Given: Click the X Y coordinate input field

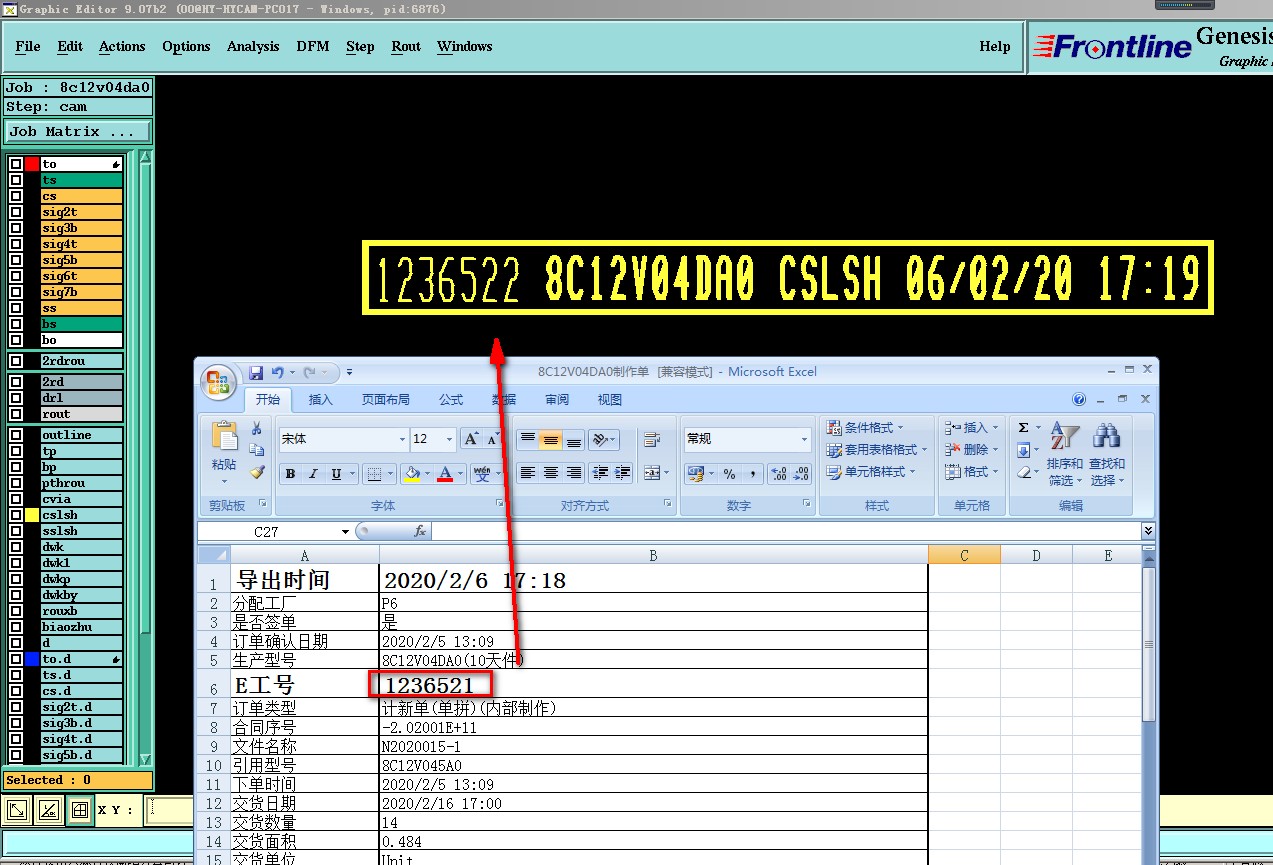Looking at the screenshot, I should [x=169, y=810].
